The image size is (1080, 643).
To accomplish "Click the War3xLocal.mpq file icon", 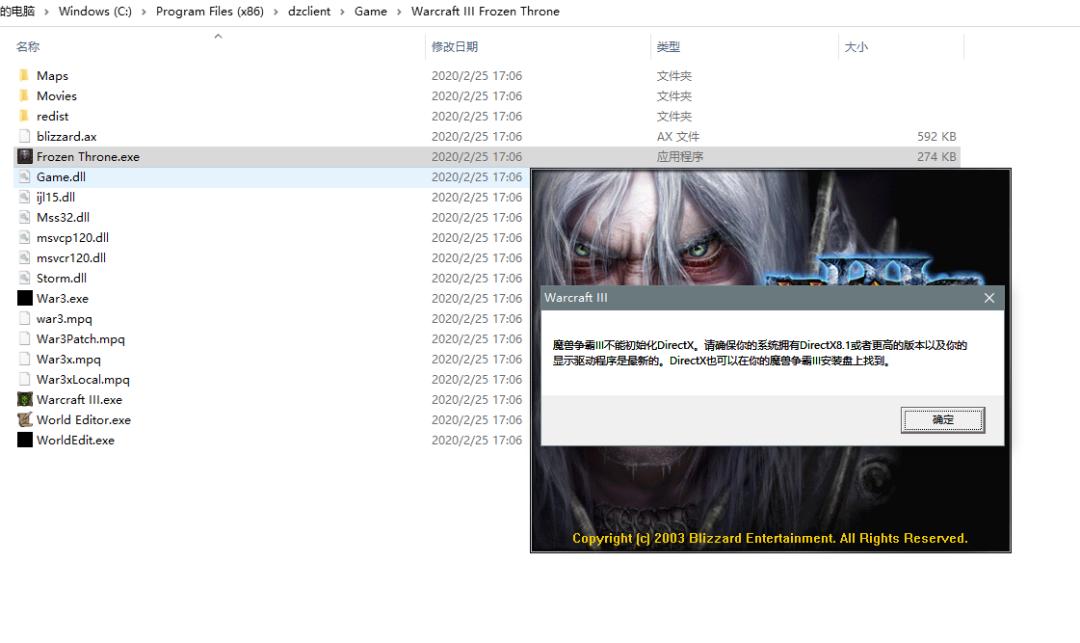I will point(24,379).
